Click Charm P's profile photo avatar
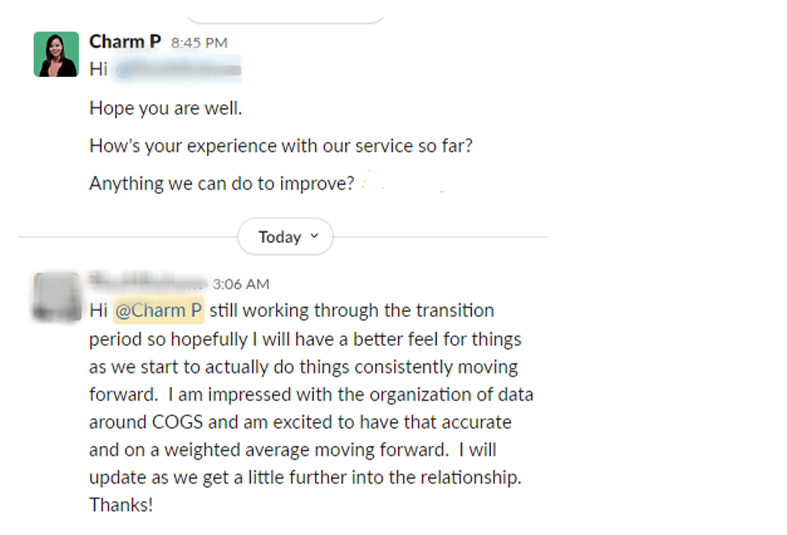 point(56,54)
